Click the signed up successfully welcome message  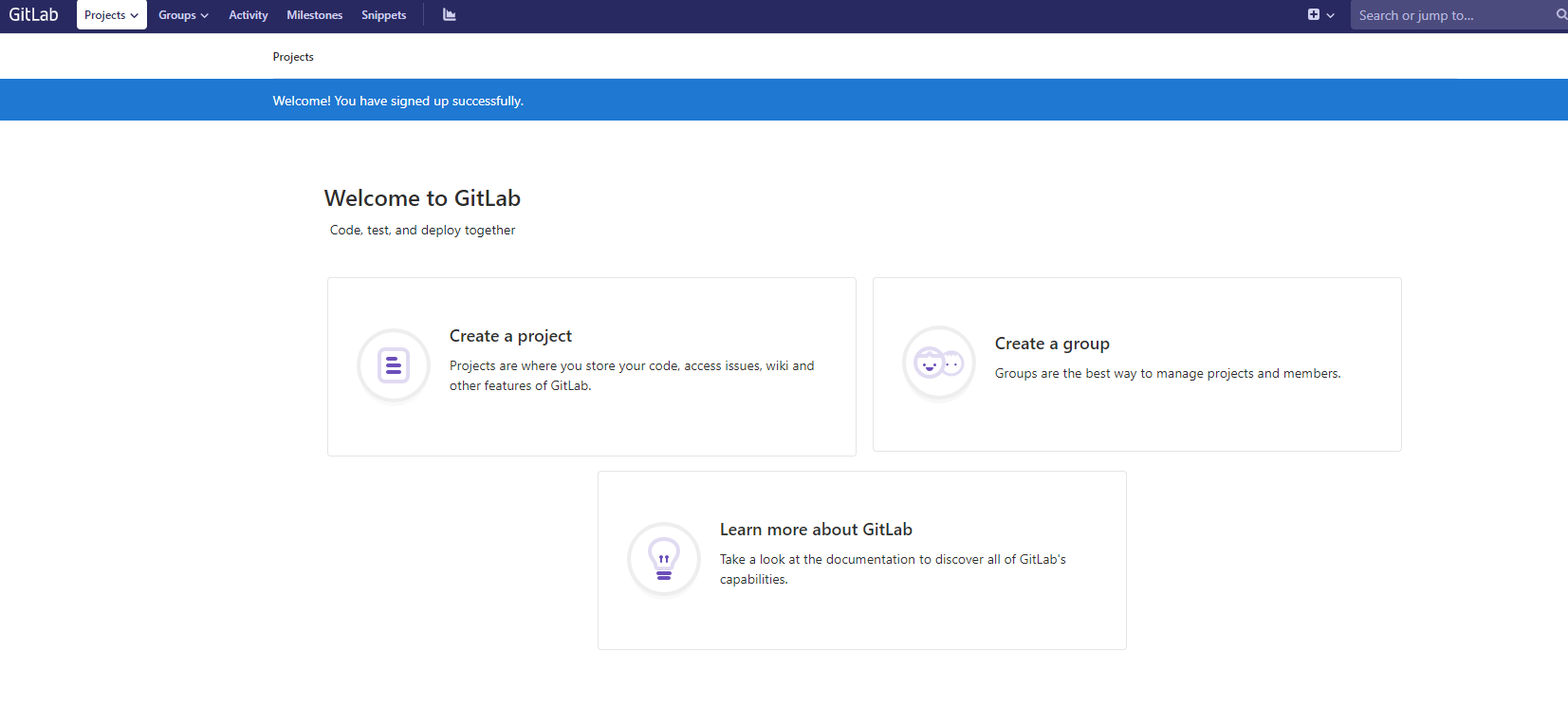[398, 101]
